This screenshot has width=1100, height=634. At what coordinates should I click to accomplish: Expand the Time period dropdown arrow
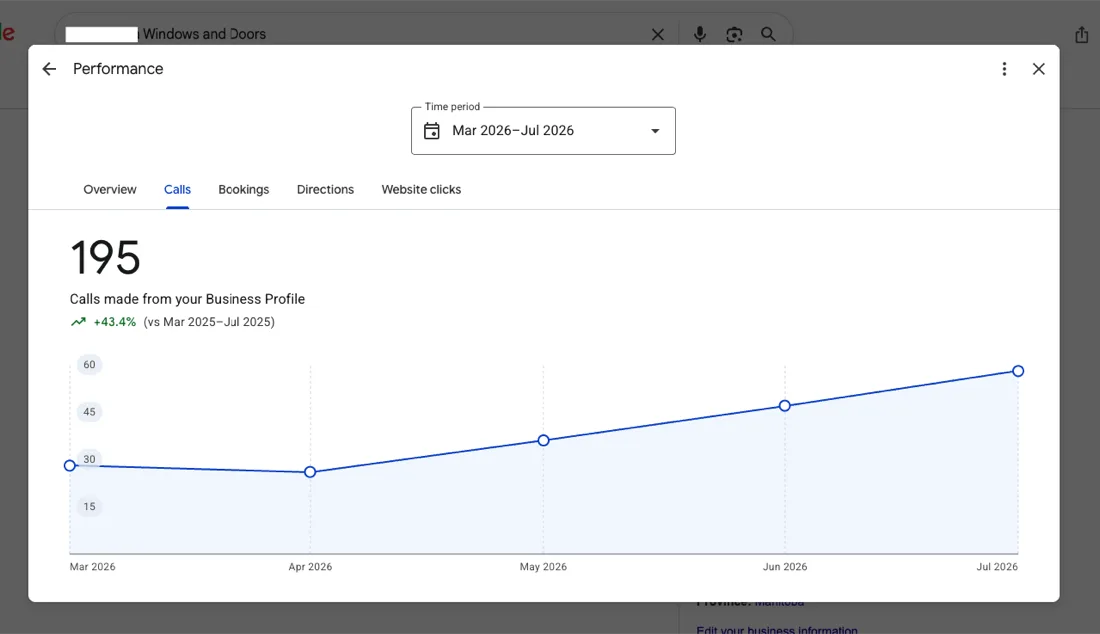click(x=655, y=131)
